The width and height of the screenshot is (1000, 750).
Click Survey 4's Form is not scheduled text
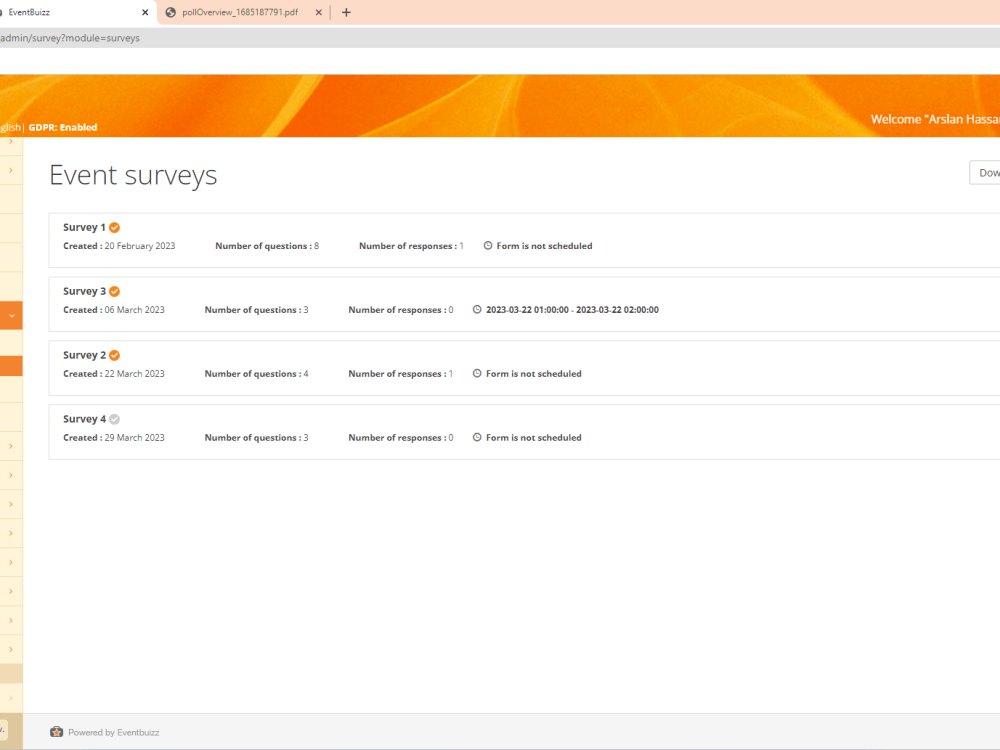pyautogui.click(x=534, y=437)
